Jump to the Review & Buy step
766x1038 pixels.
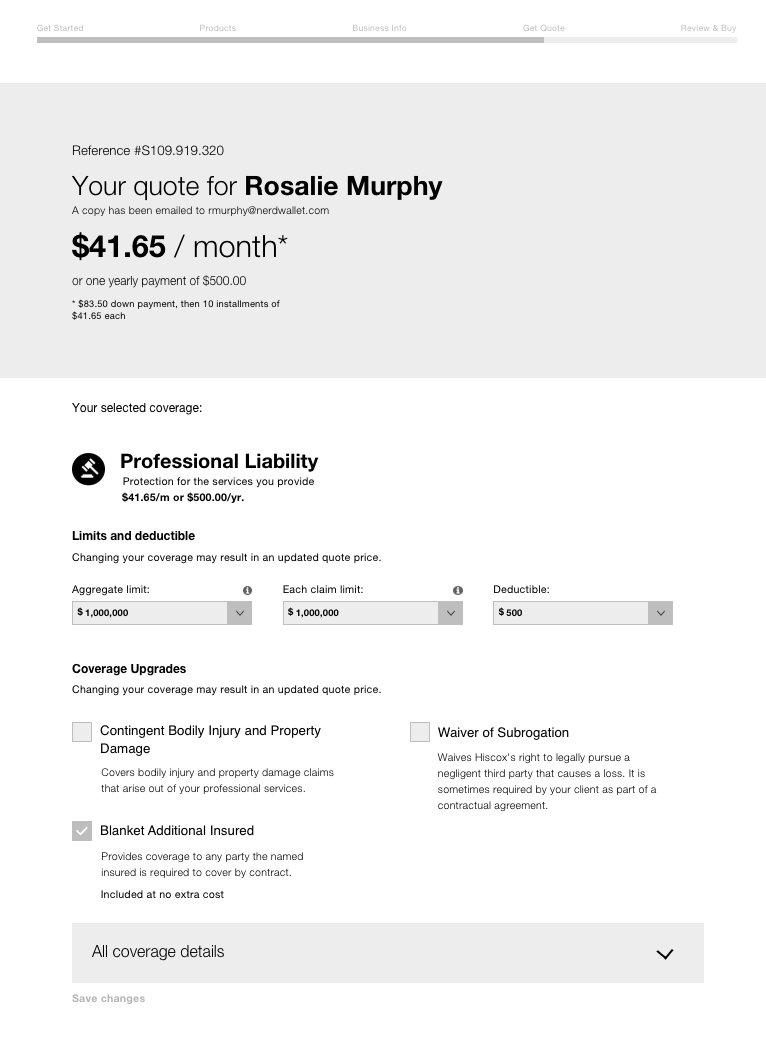click(708, 28)
